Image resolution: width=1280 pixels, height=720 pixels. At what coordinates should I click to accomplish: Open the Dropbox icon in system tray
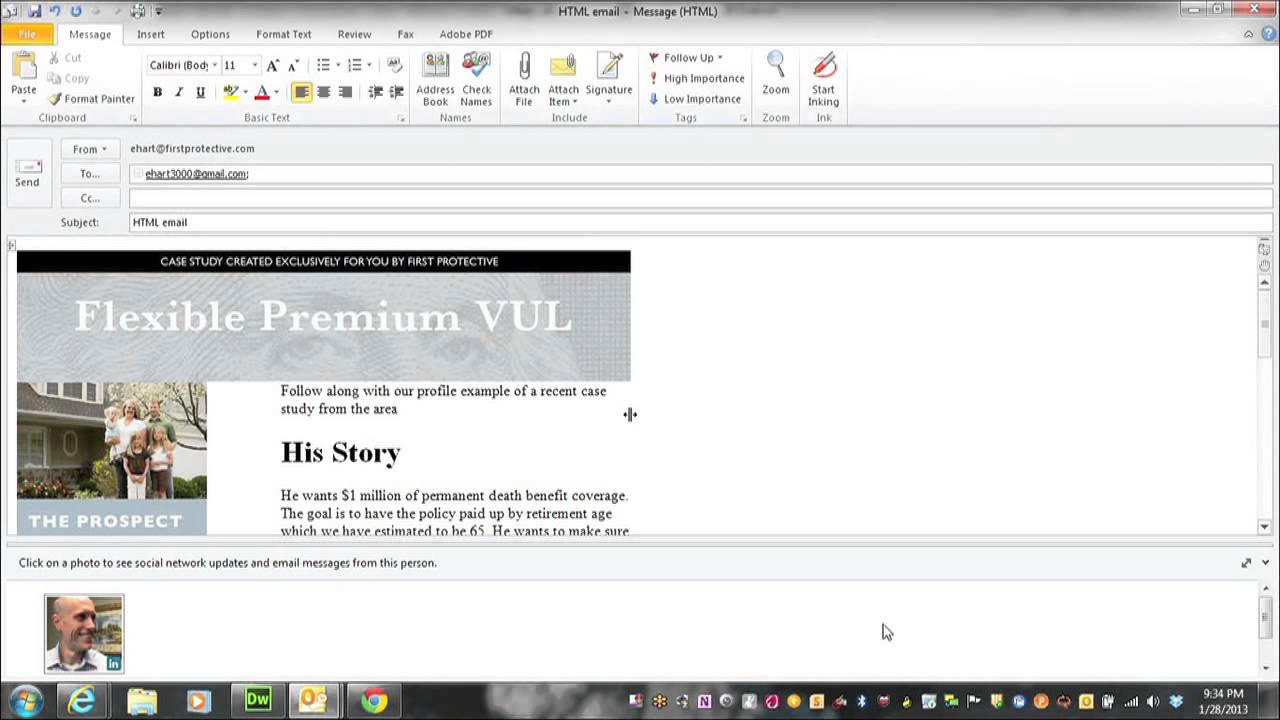[1175, 702]
